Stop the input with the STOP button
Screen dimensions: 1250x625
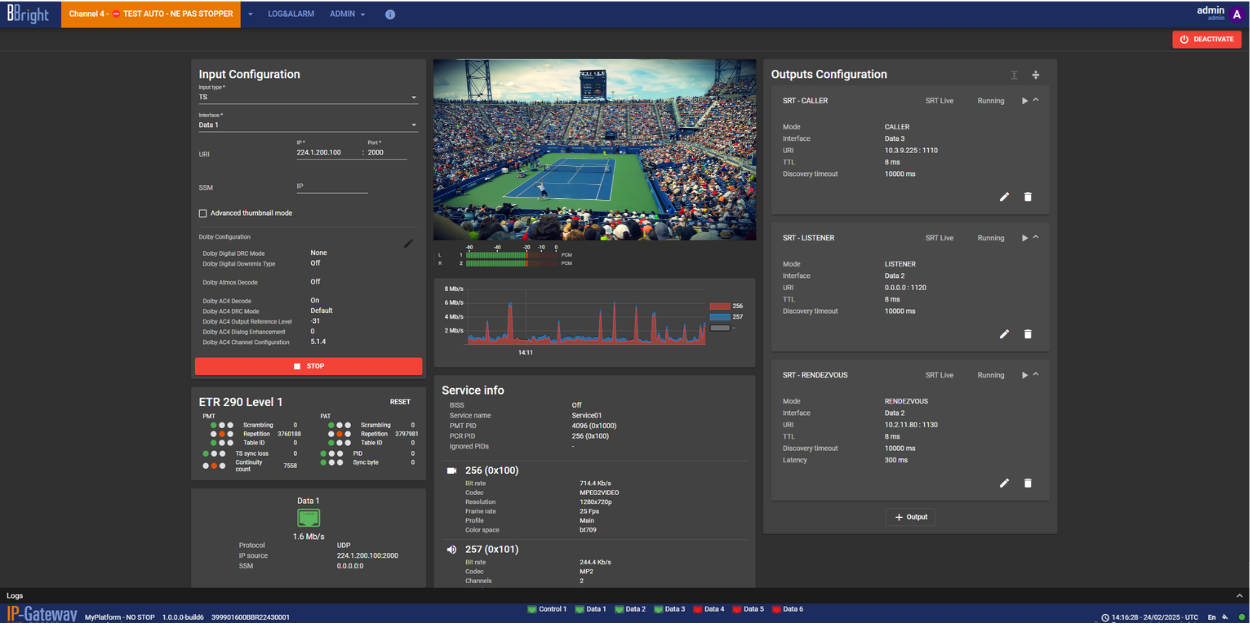click(x=308, y=366)
